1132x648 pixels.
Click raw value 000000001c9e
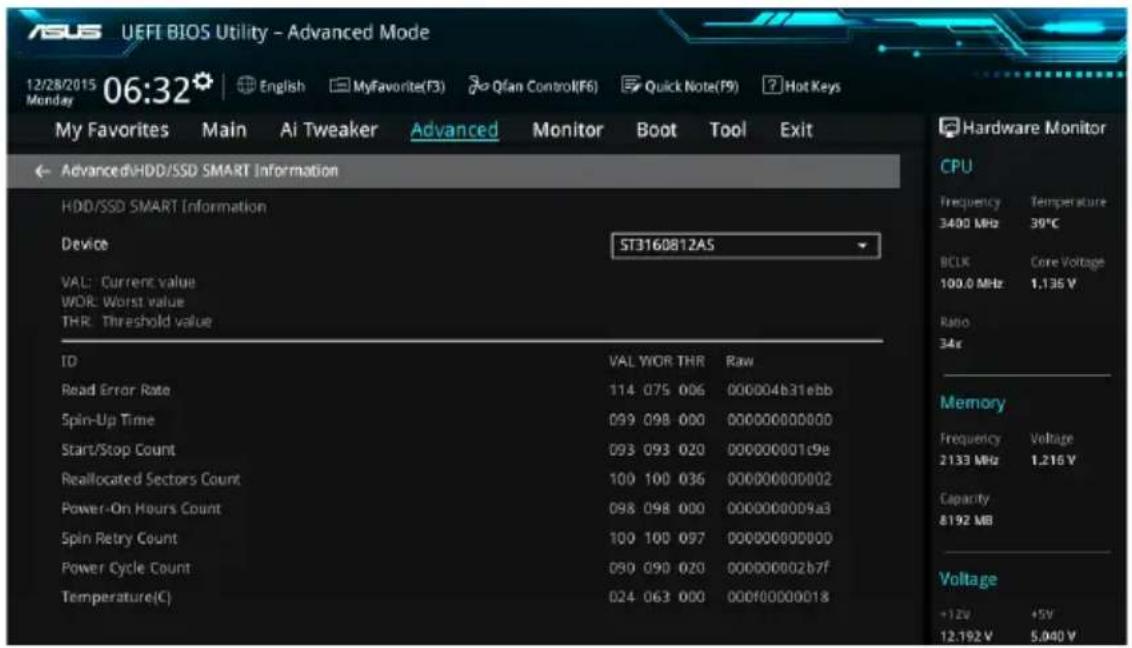(x=778, y=450)
